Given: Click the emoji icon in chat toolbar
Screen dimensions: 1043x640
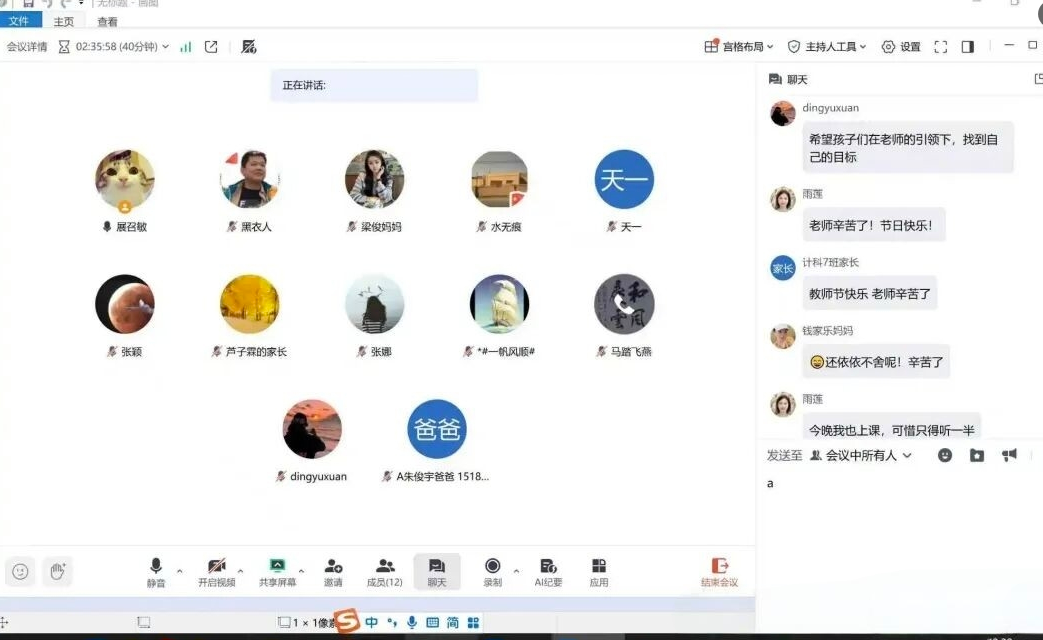Looking at the screenshot, I should click(945, 455).
